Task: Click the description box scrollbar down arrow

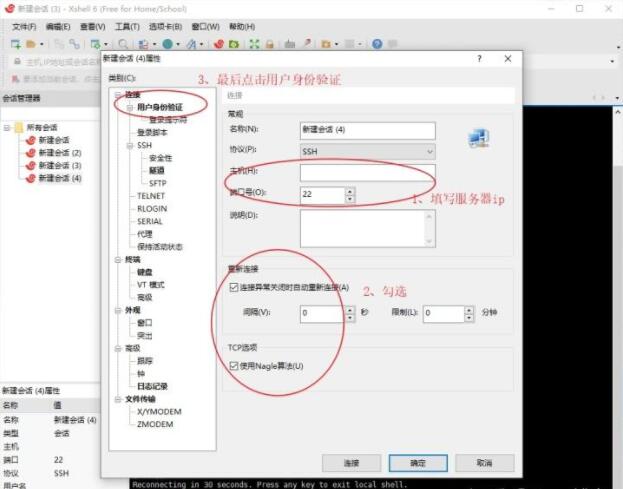Action: pyautogui.click(x=429, y=242)
